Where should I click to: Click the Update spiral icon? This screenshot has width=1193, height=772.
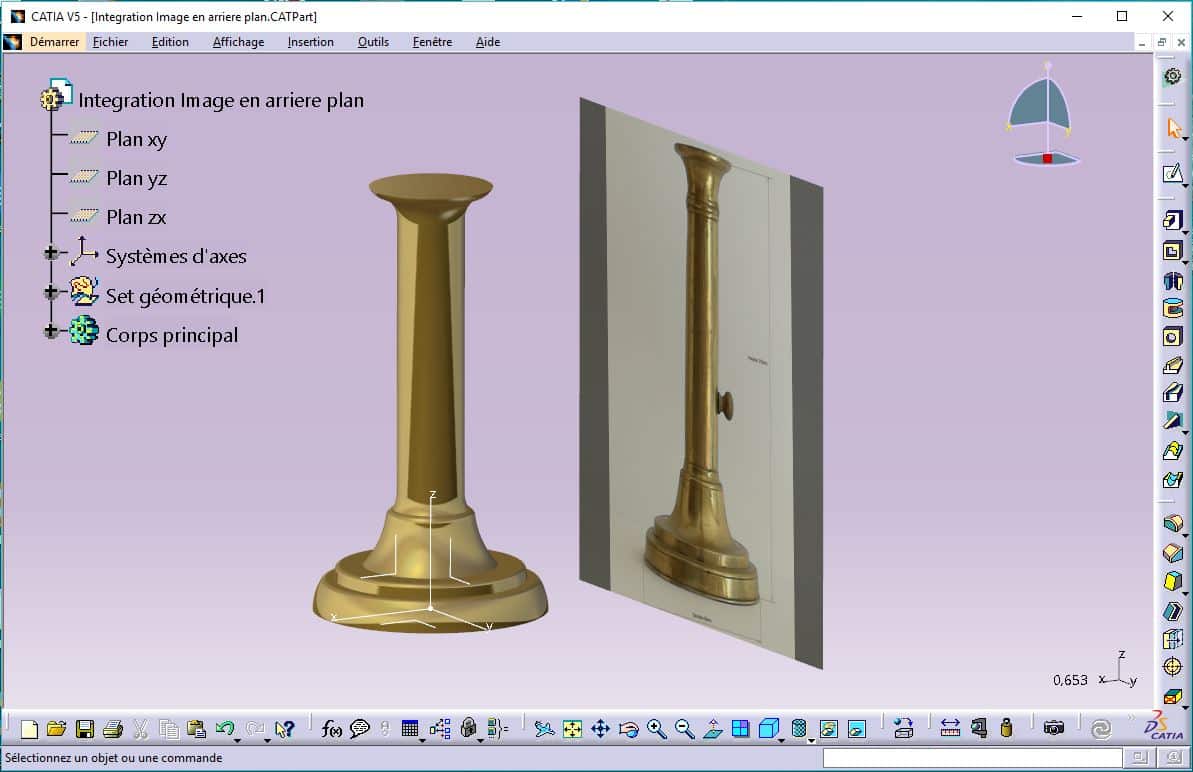[1100, 729]
